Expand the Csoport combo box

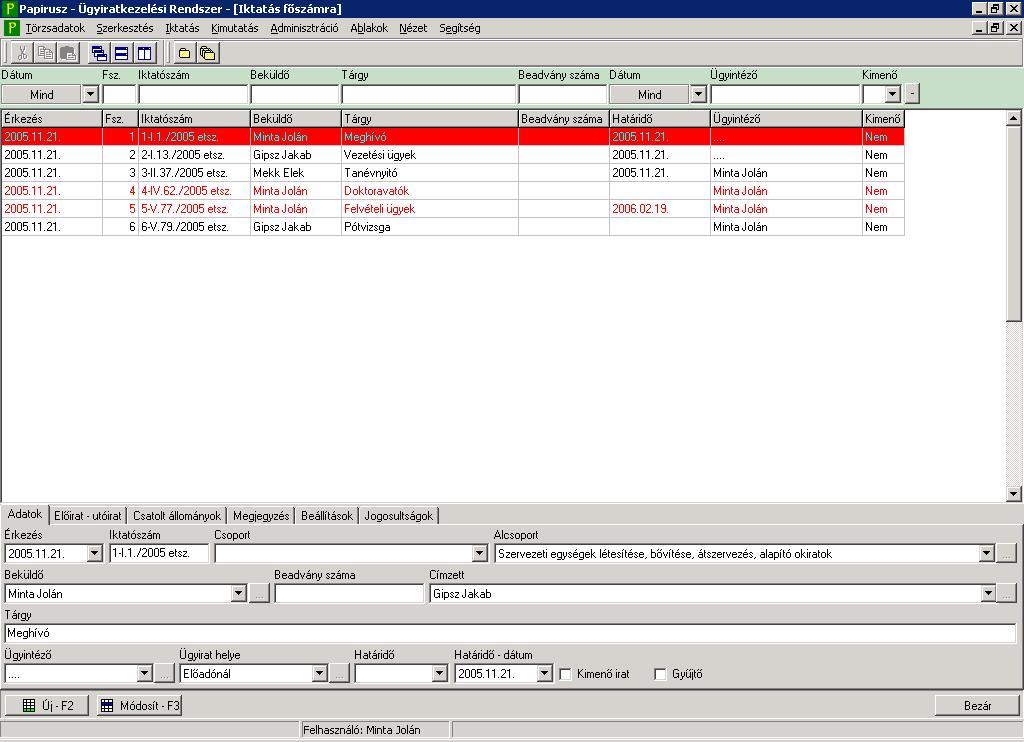coord(480,554)
